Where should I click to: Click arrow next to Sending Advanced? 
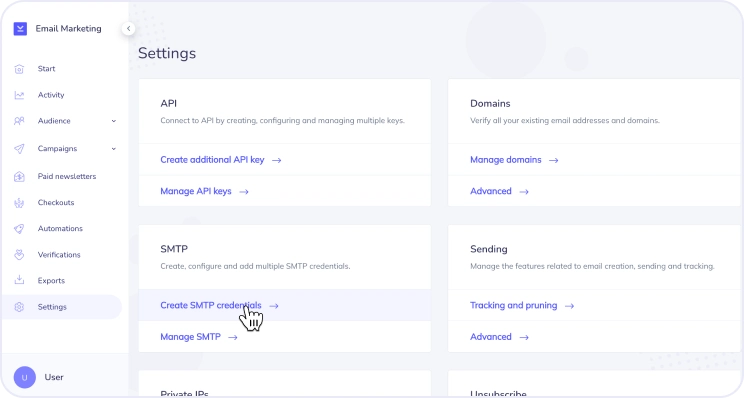[524, 337]
